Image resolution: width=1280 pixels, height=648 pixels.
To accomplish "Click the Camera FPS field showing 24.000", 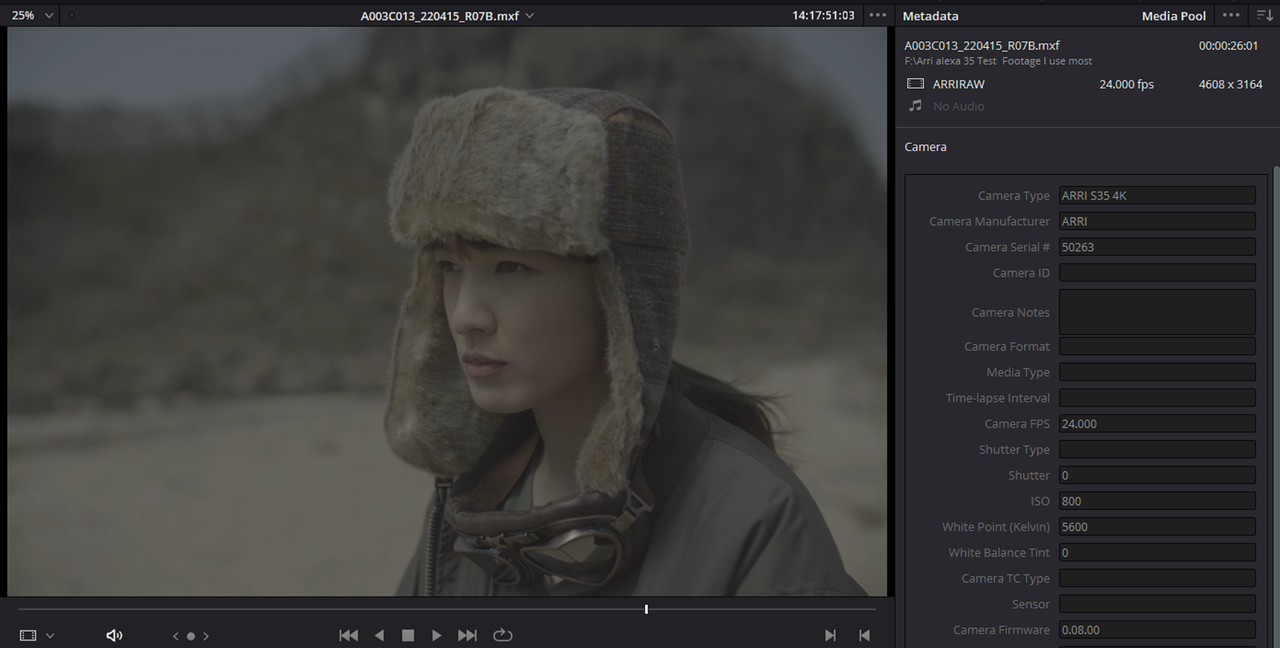I will (x=1157, y=424).
